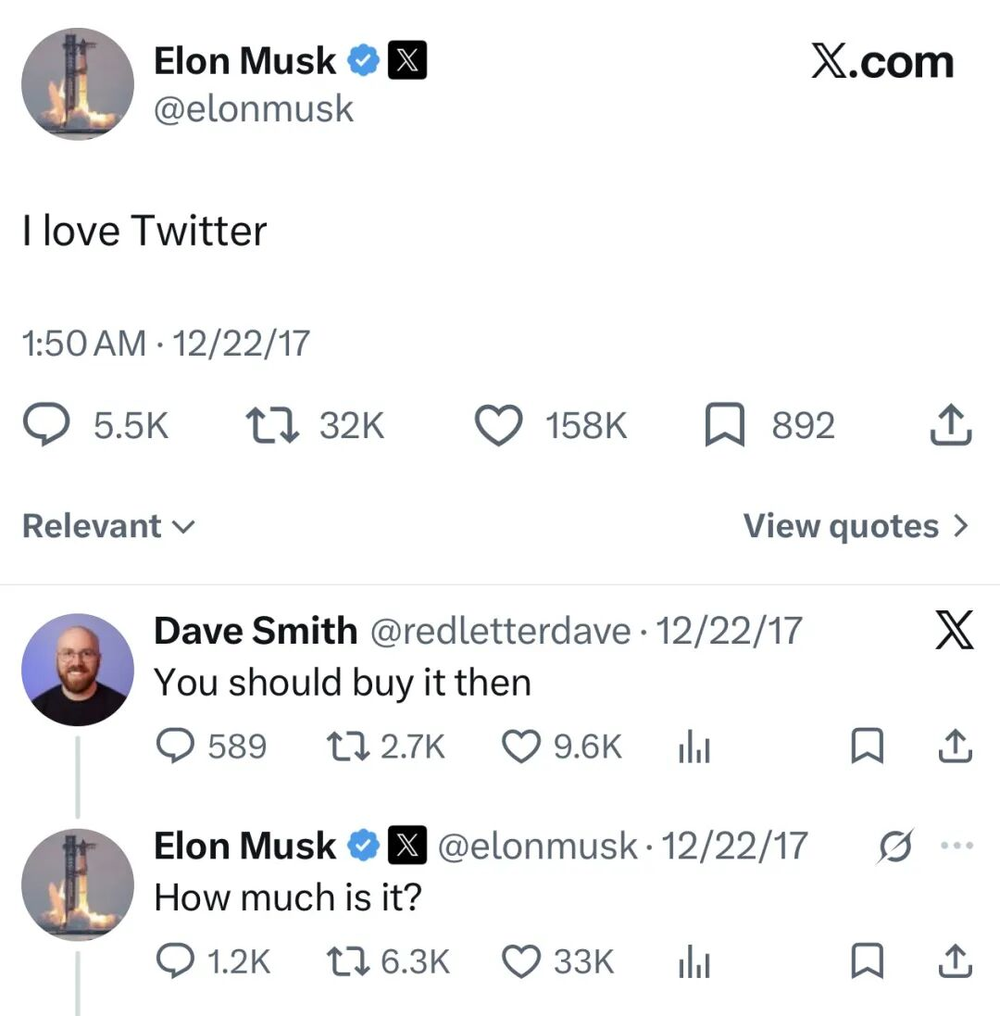Repost the main post showing 32K reposts
The width and height of the screenshot is (1000, 1016).
tap(272, 426)
